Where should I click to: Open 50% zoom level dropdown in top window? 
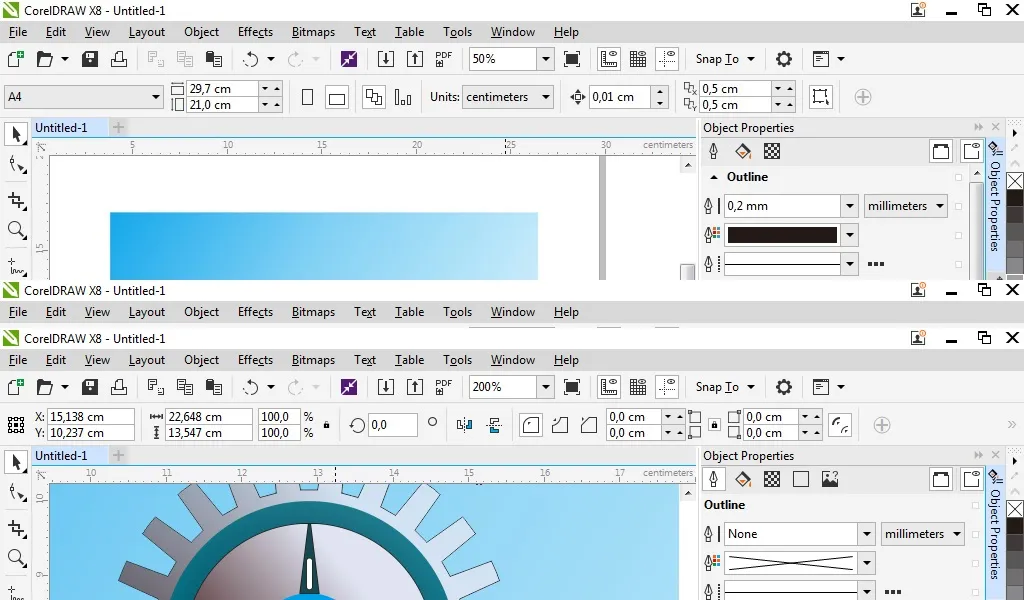tap(546, 59)
